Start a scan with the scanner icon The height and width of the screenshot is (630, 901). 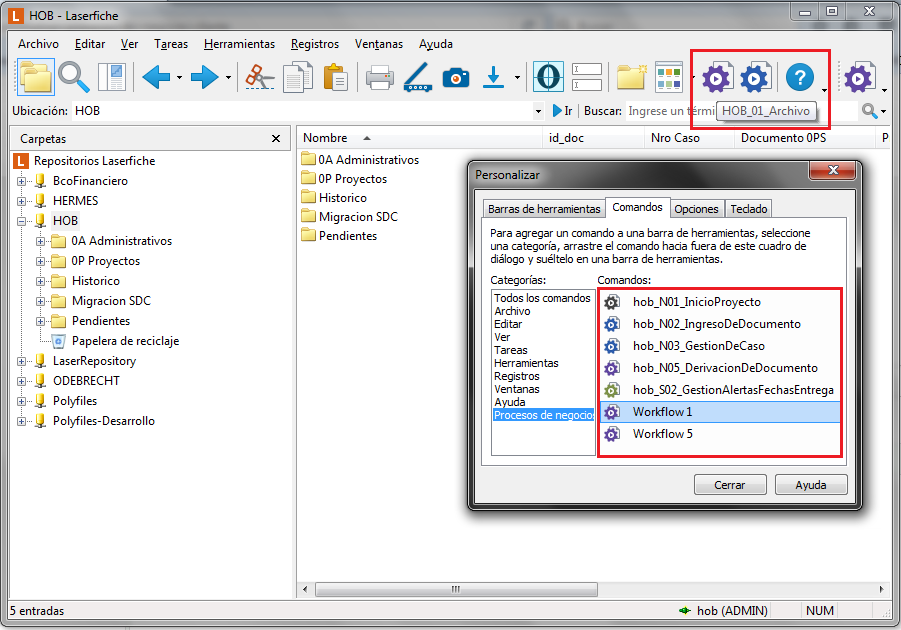click(x=418, y=77)
